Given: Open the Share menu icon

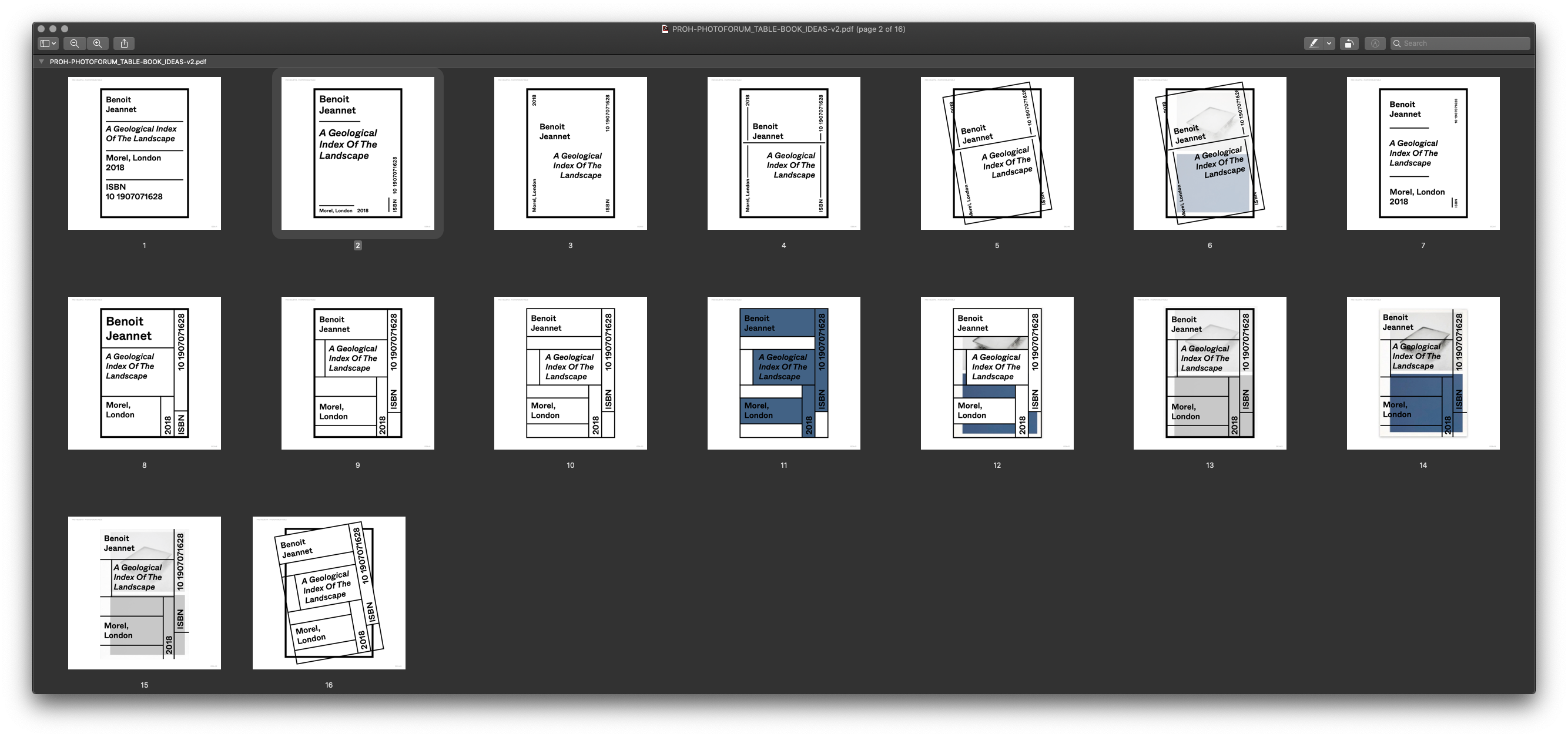Looking at the screenshot, I should click(x=124, y=43).
